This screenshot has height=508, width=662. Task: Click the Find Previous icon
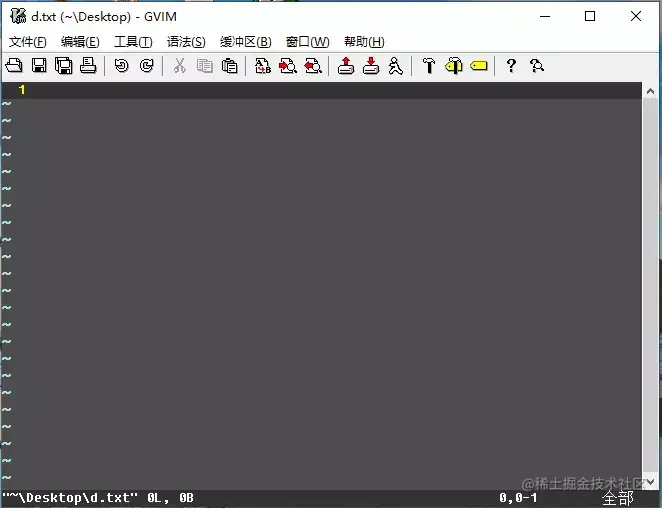pos(313,66)
